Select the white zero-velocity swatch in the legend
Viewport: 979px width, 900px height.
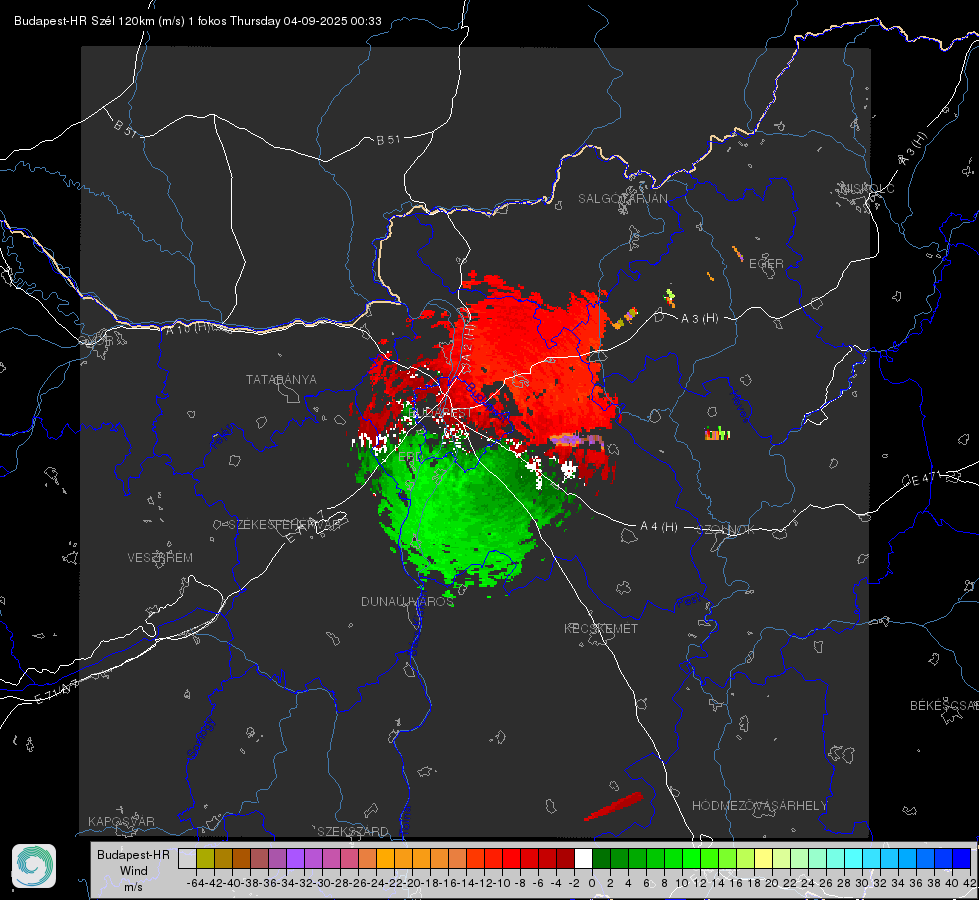[x=583, y=858]
